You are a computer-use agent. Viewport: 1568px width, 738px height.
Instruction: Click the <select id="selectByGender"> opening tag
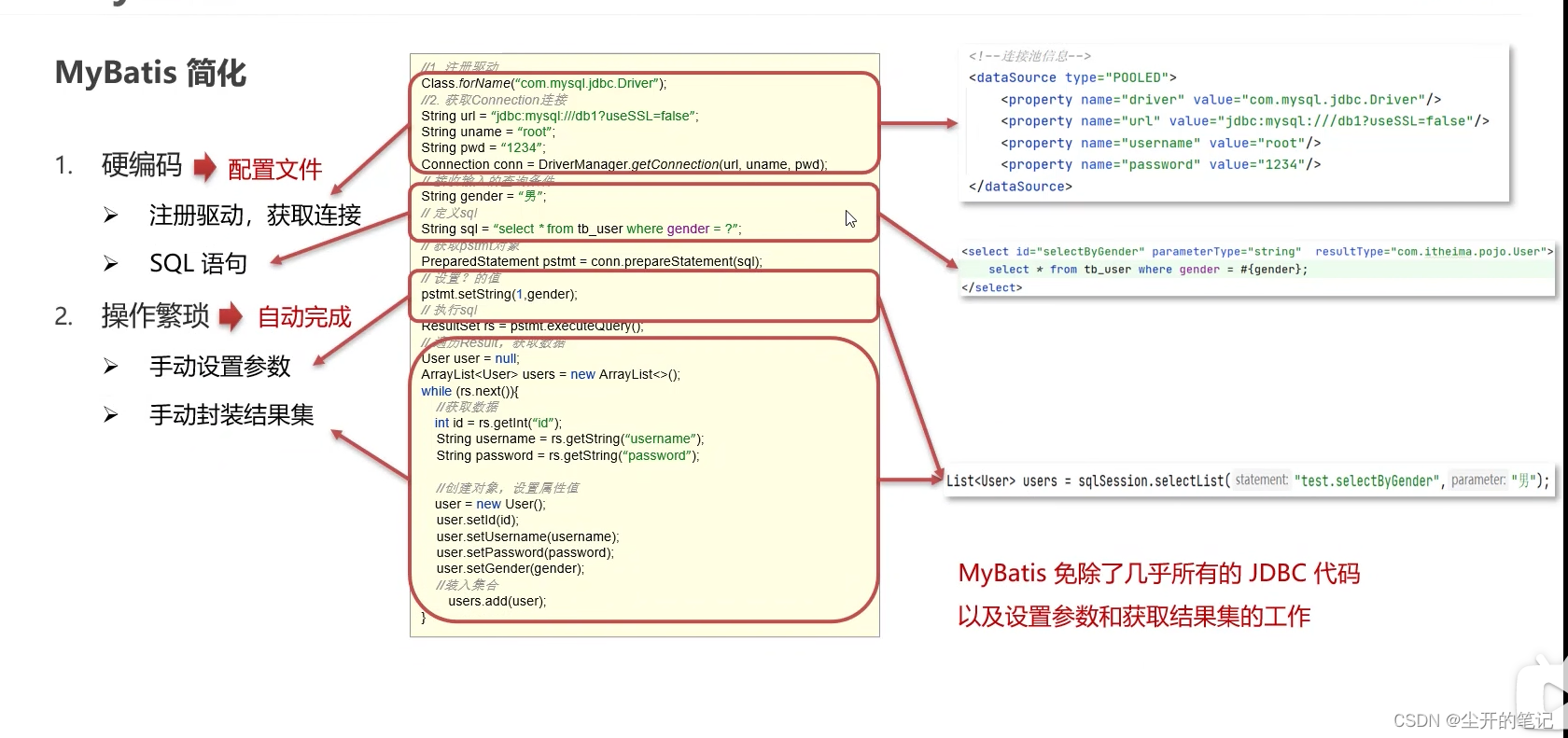pos(1257,252)
